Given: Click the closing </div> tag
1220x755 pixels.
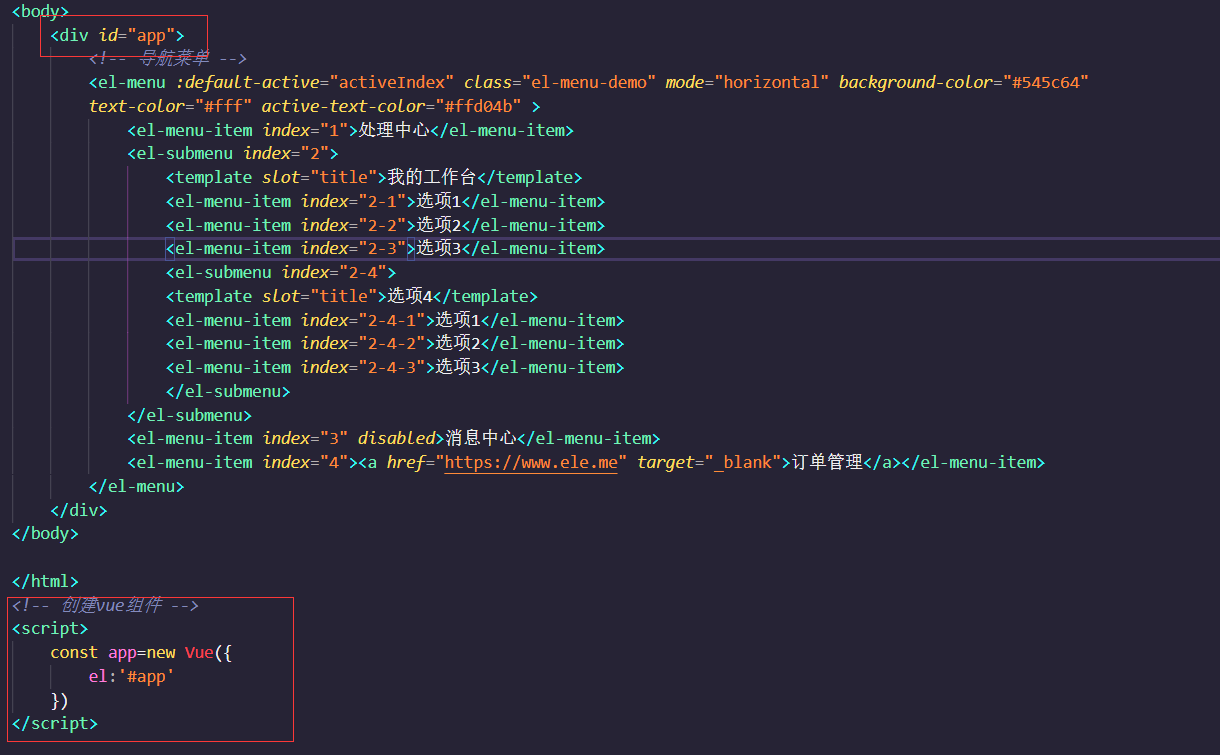Looking at the screenshot, I should click(x=79, y=510).
